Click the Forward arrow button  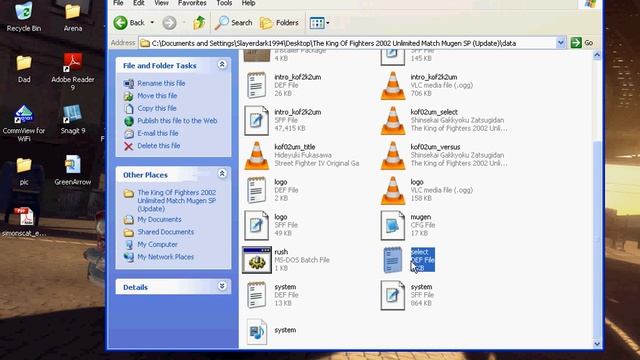(x=169, y=23)
